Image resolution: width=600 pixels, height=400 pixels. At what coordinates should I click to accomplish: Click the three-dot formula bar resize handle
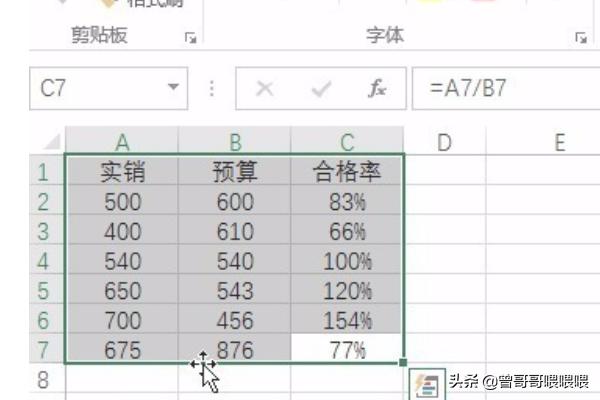212,89
